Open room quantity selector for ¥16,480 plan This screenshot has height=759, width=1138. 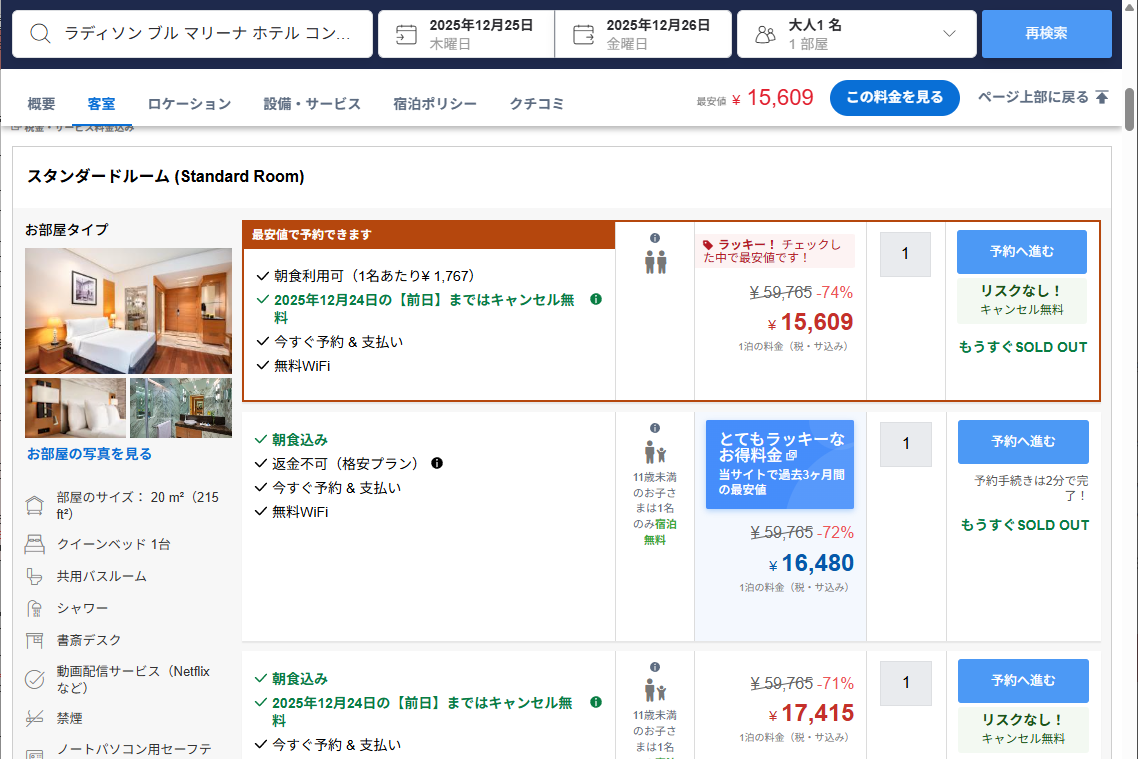905,444
